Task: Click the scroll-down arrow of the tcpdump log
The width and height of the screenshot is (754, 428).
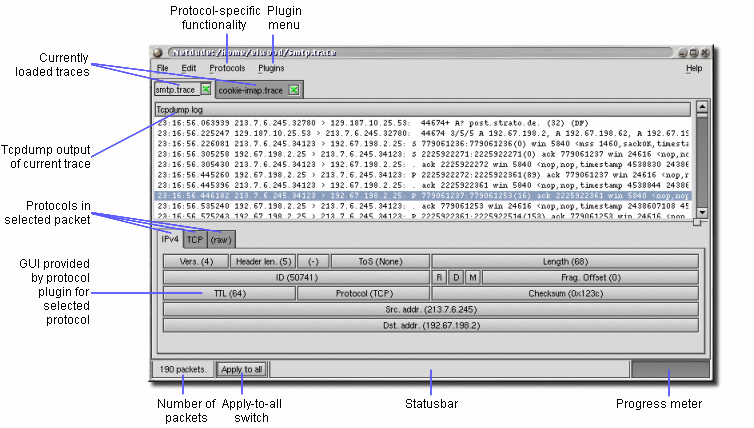Action: tap(701, 212)
